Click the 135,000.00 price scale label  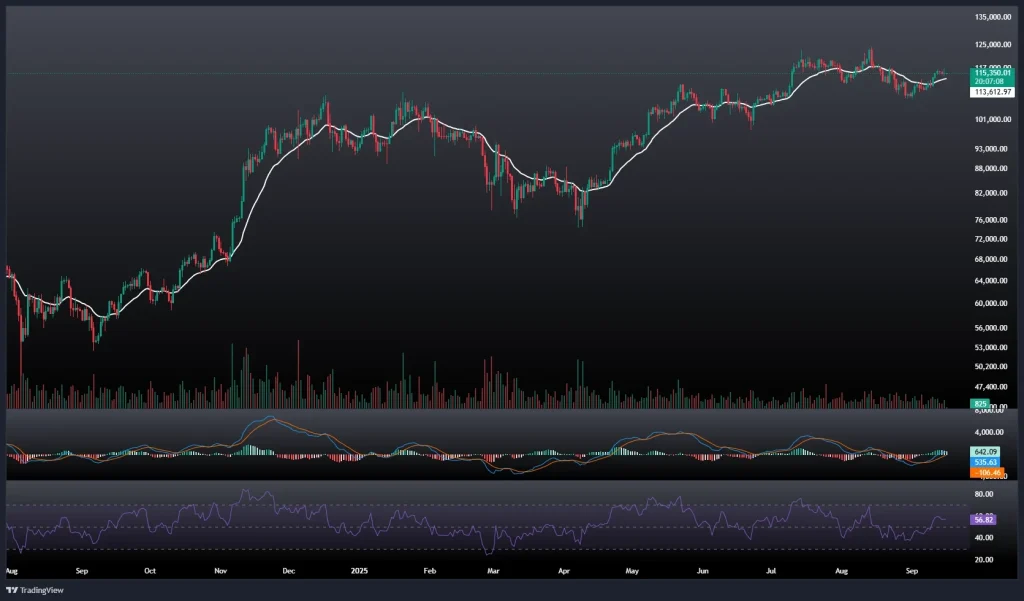[994, 18]
